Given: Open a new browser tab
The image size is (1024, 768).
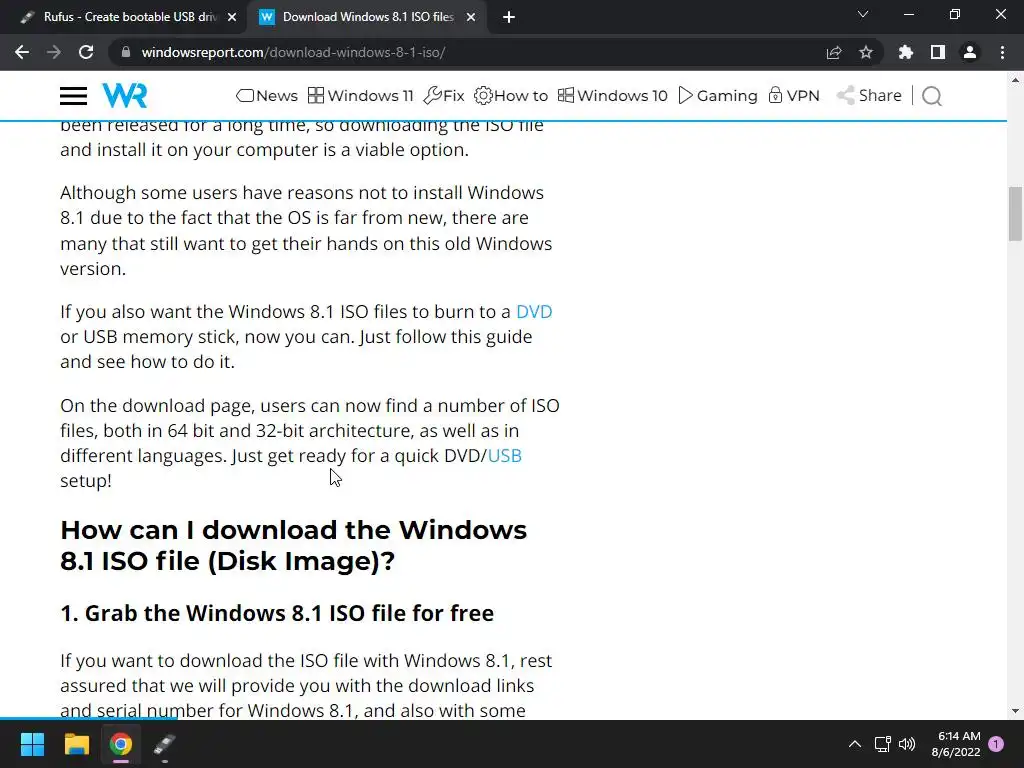Looking at the screenshot, I should click(x=509, y=18).
